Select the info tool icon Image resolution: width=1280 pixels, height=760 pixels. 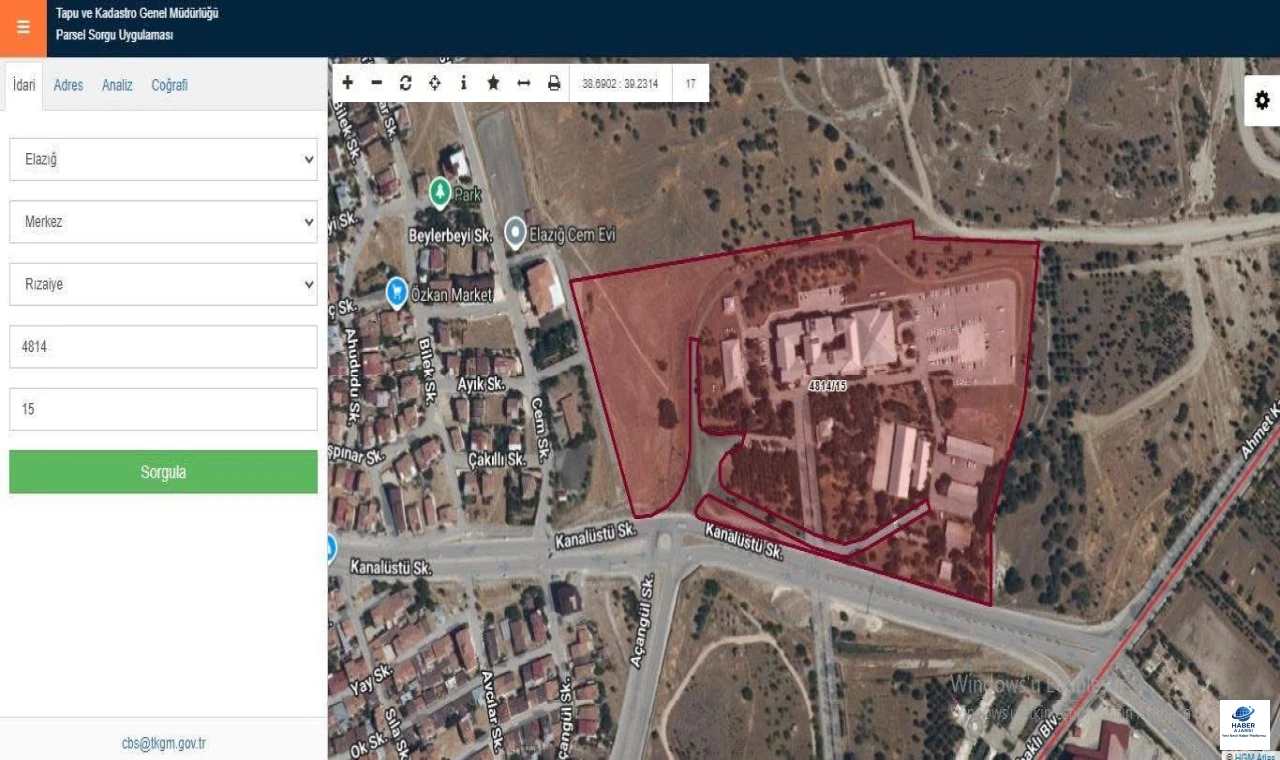coord(463,83)
